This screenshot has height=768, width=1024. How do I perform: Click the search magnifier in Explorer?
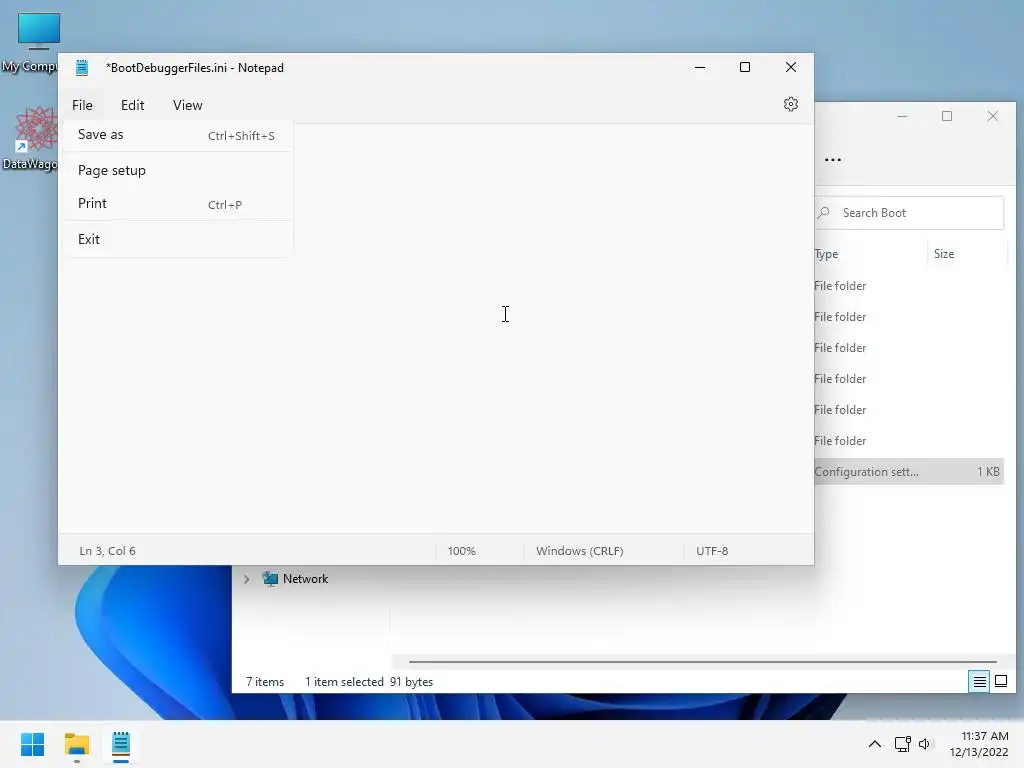point(824,213)
